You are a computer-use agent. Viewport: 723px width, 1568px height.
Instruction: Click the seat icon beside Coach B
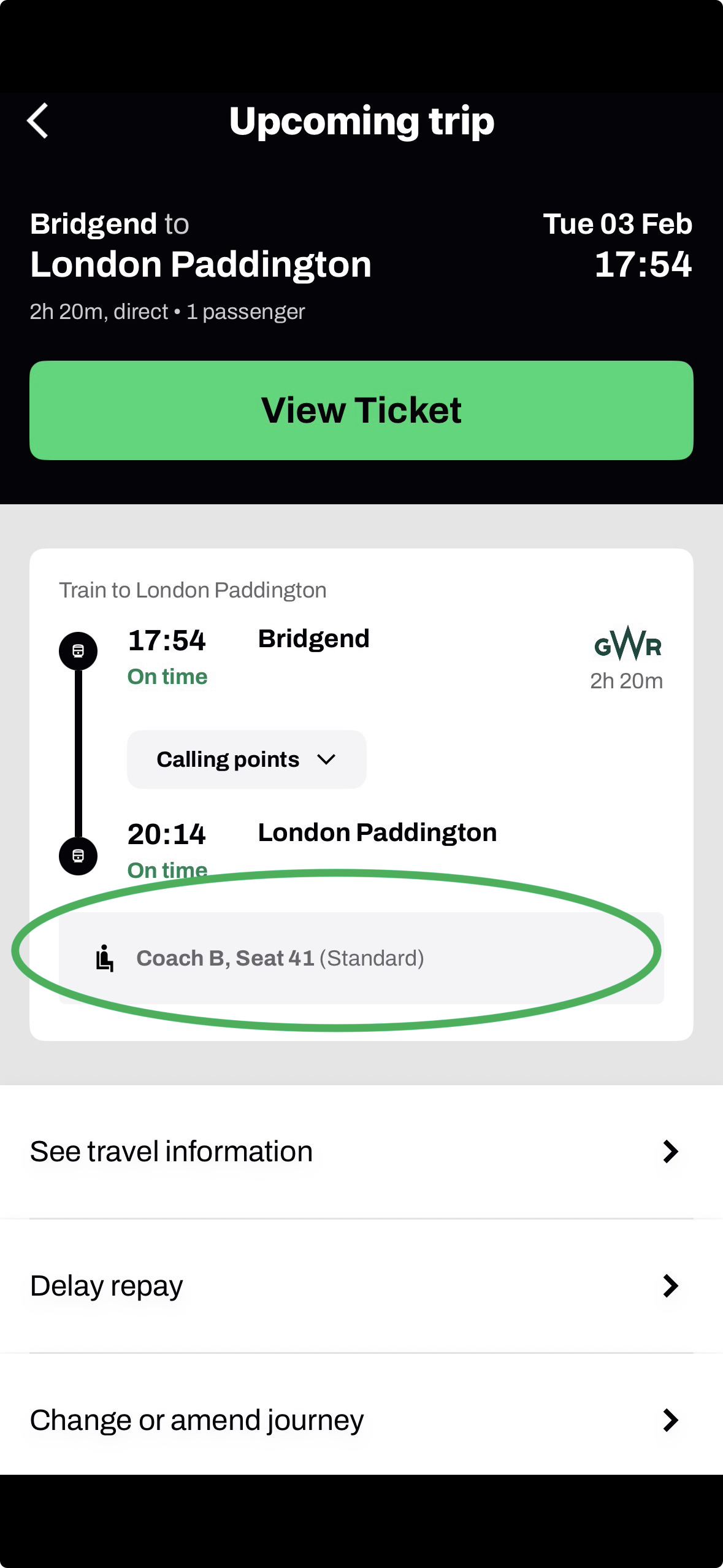tap(105, 958)
